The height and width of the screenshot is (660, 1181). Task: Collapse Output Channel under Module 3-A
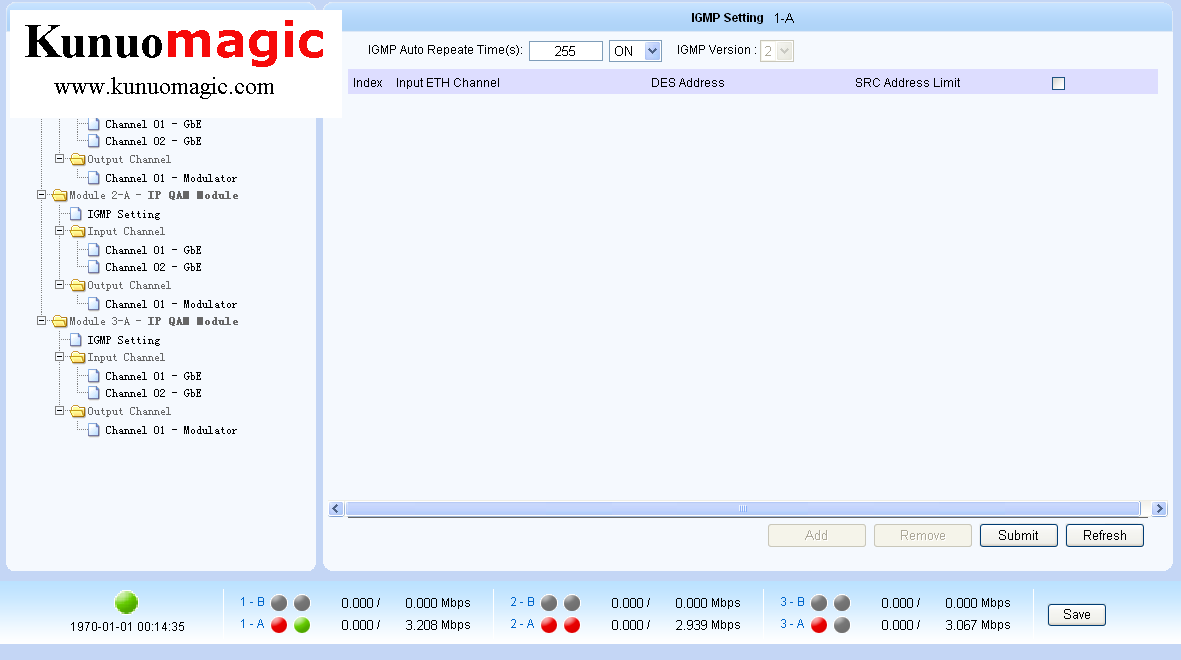60,411
